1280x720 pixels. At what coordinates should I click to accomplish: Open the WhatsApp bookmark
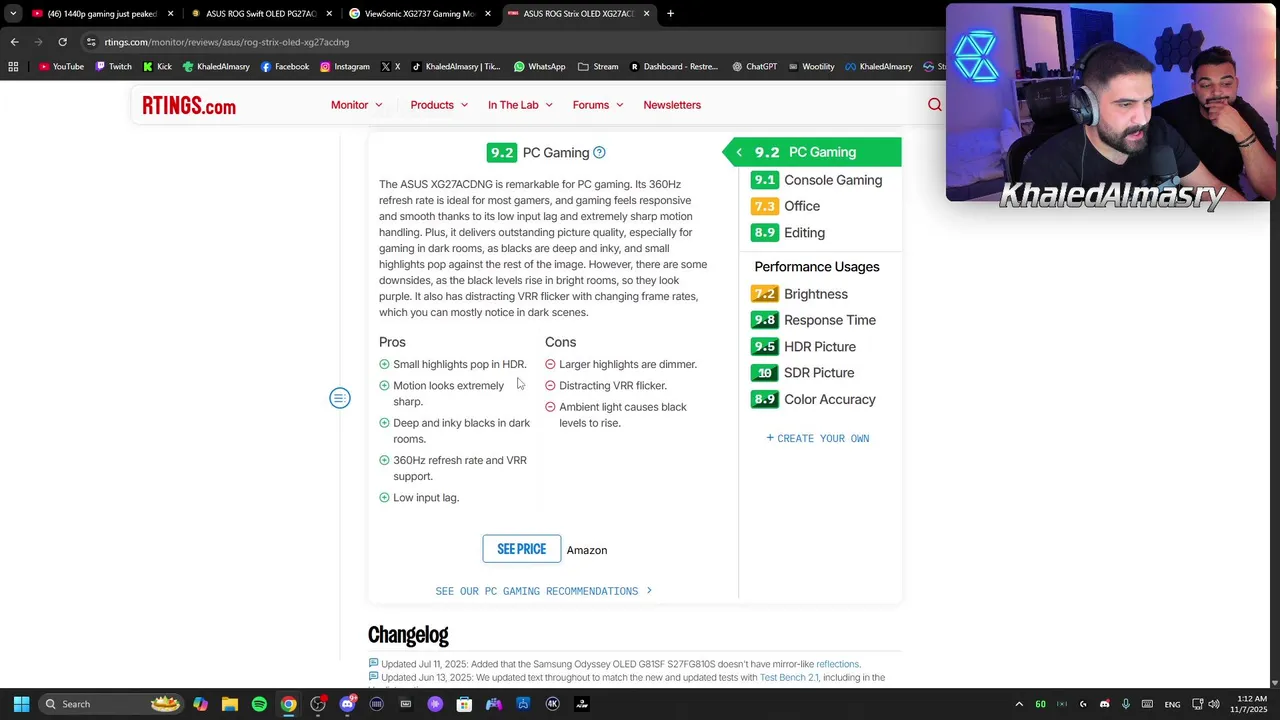click(540, 67)
